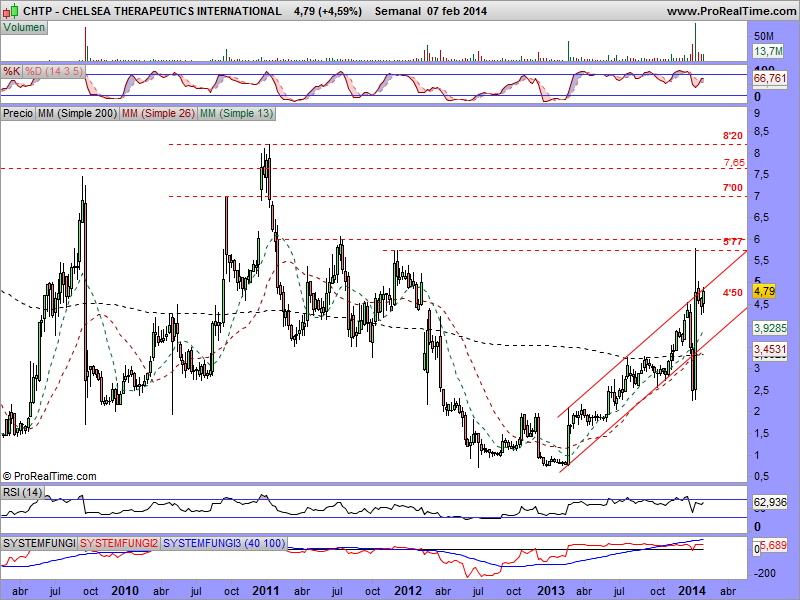The width and height of the screenshot is (800, 600).
Task: Open the %D (14 3 5) indicator settings
Action: (x=54, y=71)
